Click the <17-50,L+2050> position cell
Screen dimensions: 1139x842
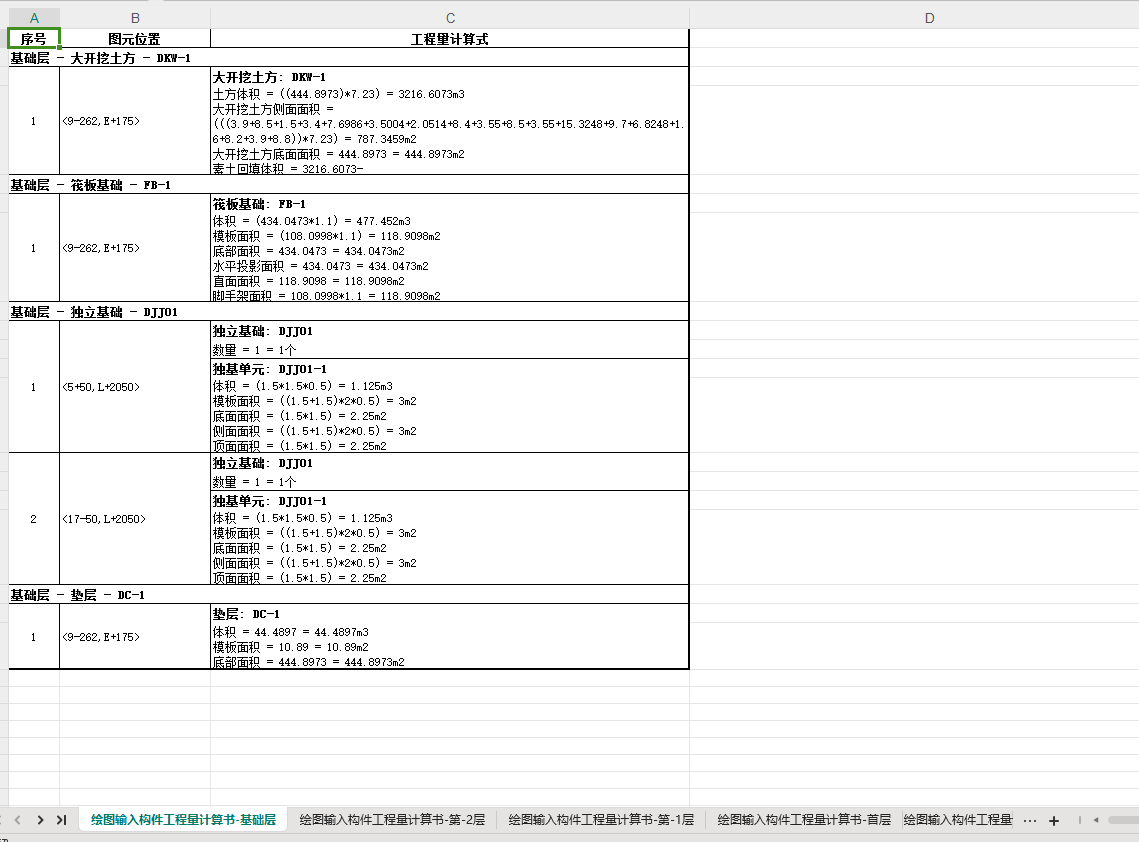coord(135,519)
